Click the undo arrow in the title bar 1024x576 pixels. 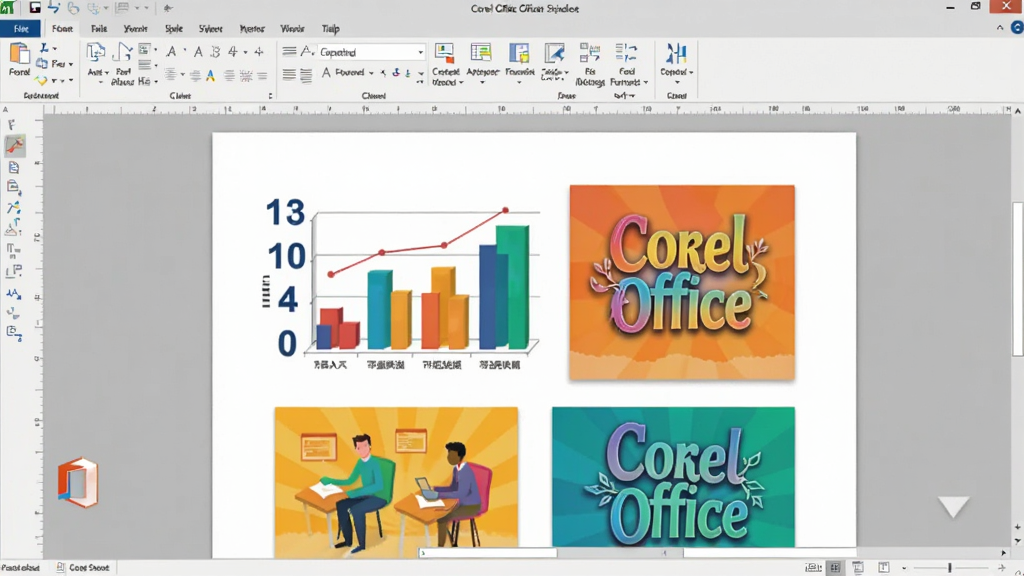[54, 8]
